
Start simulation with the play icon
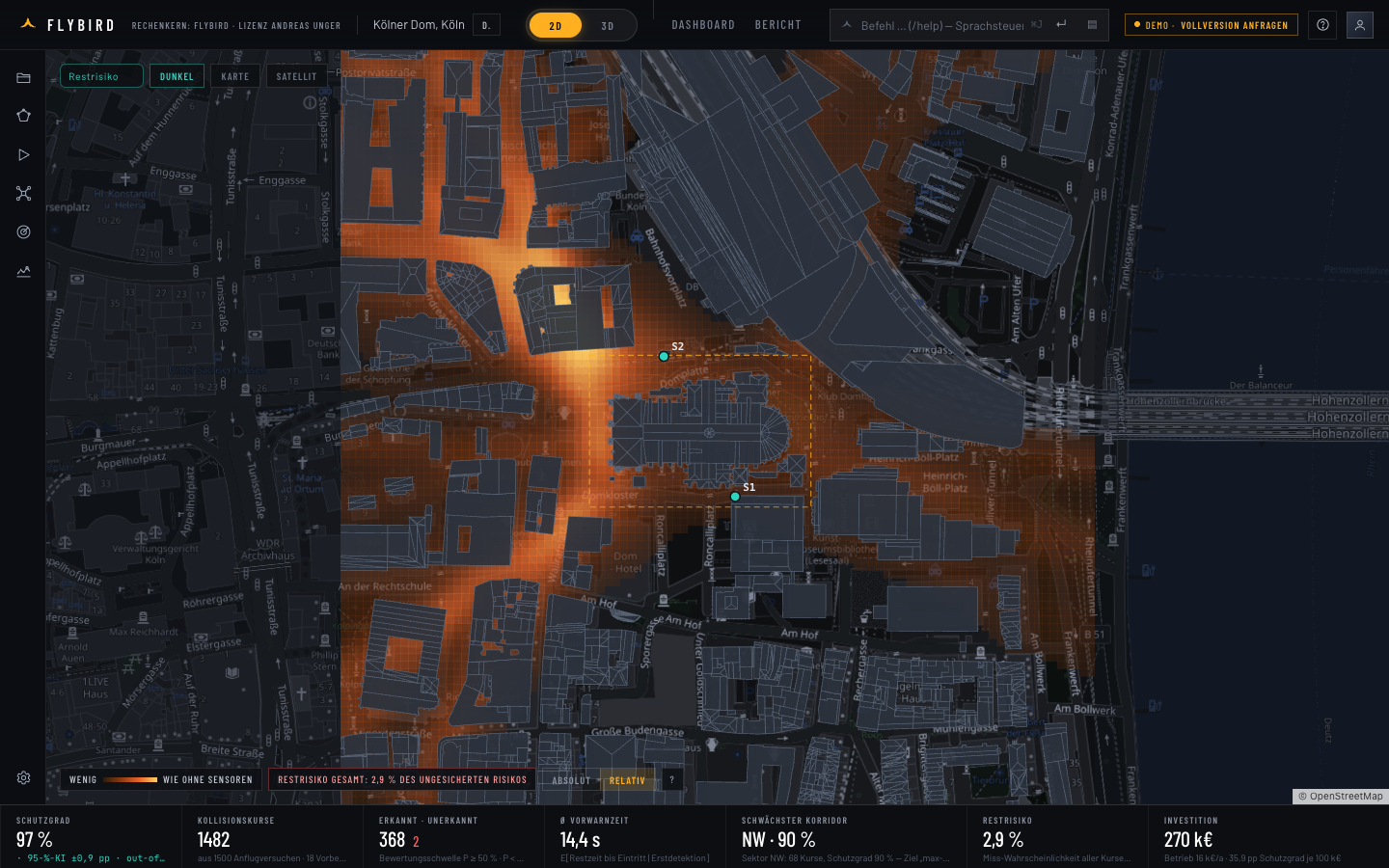click(x=23, y=154)
